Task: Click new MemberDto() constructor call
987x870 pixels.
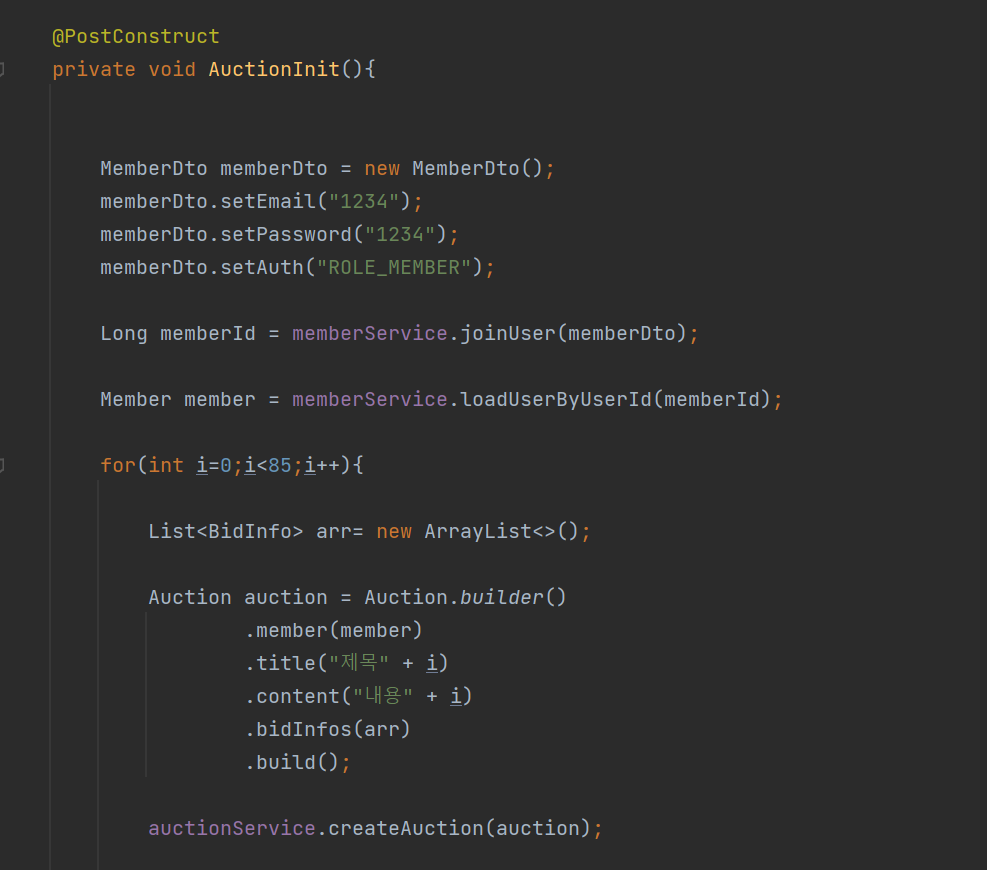Action: click(x=453, y=169)
